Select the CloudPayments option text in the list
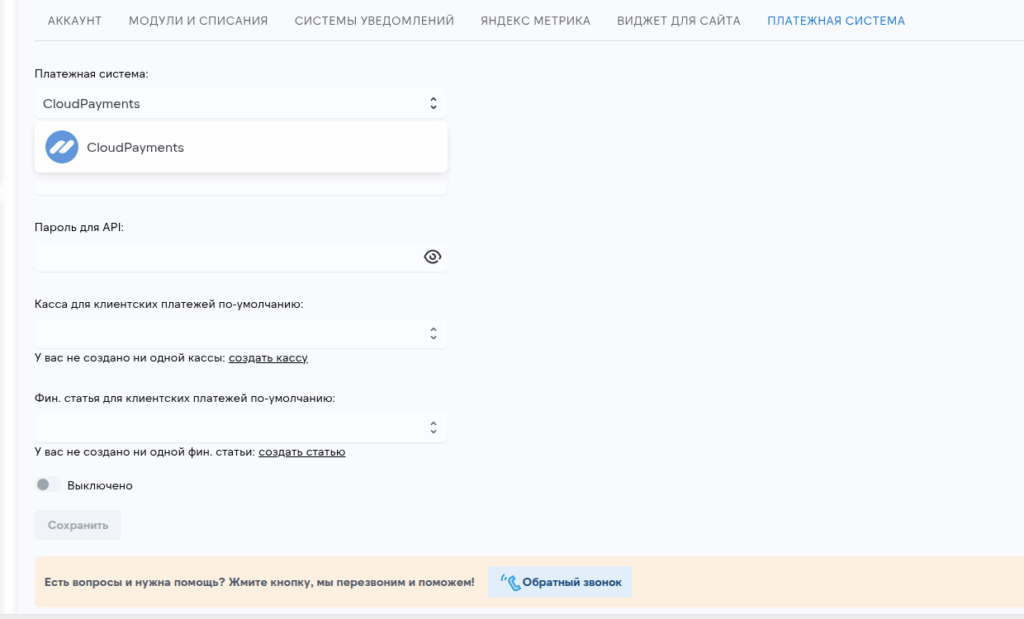This screenshot has width=1024, height=619. pos(135,147)
